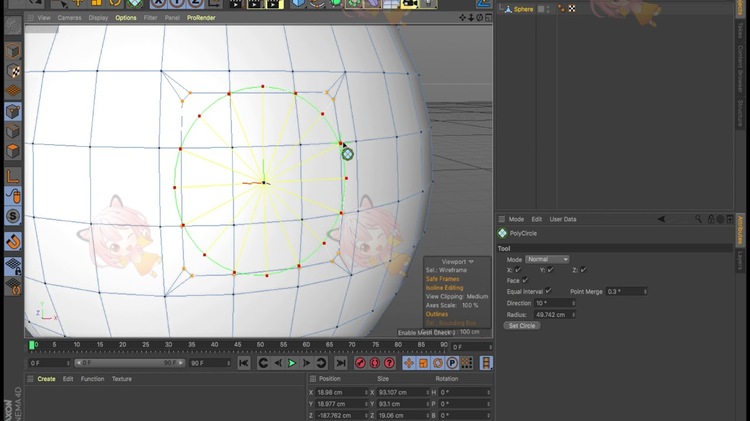Open the ProRender viewport menu
The height and width of the screenshot is (421, 750).
(x=201, y=18)
